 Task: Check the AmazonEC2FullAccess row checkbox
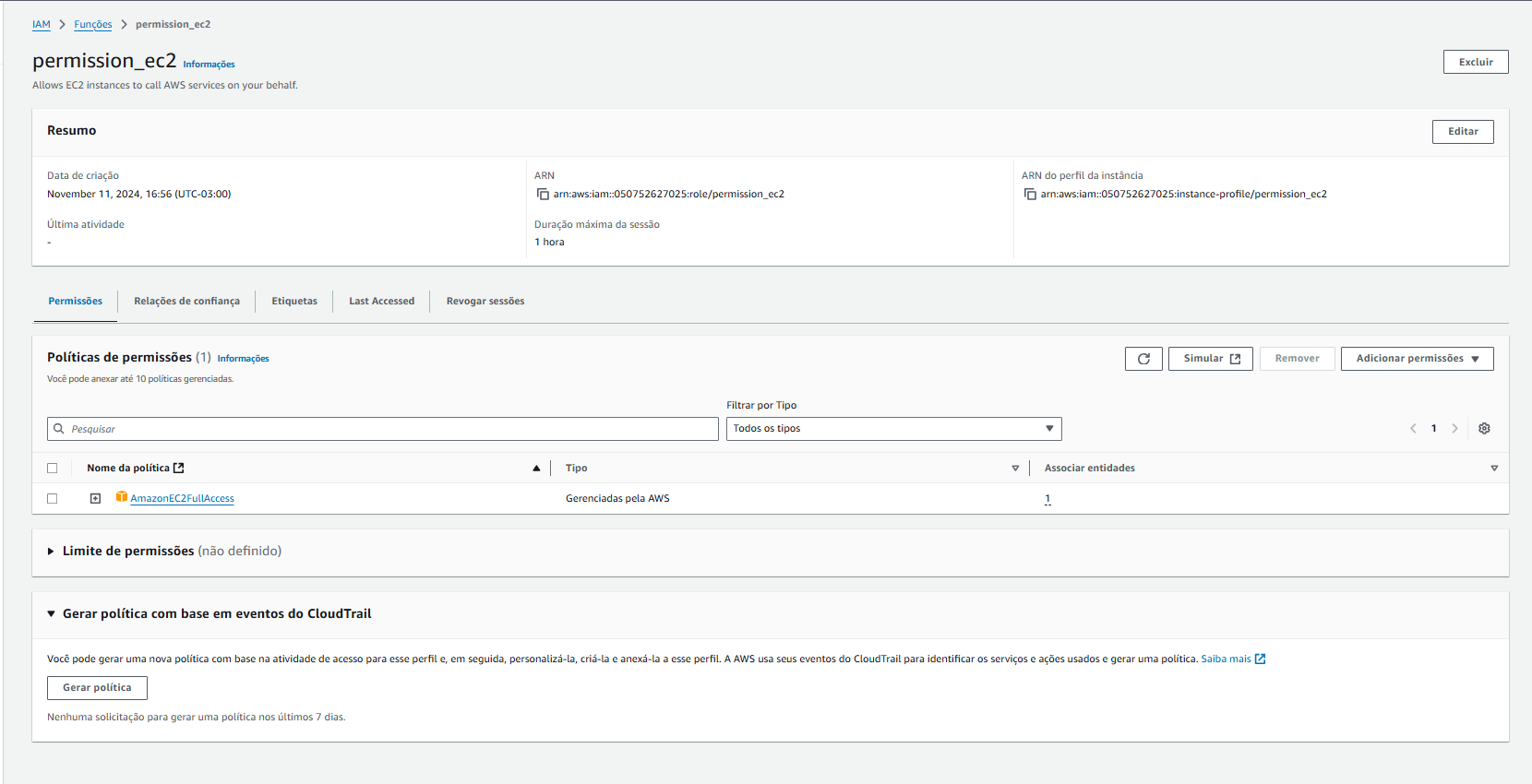pyautogui.click(x=53, y=499)
